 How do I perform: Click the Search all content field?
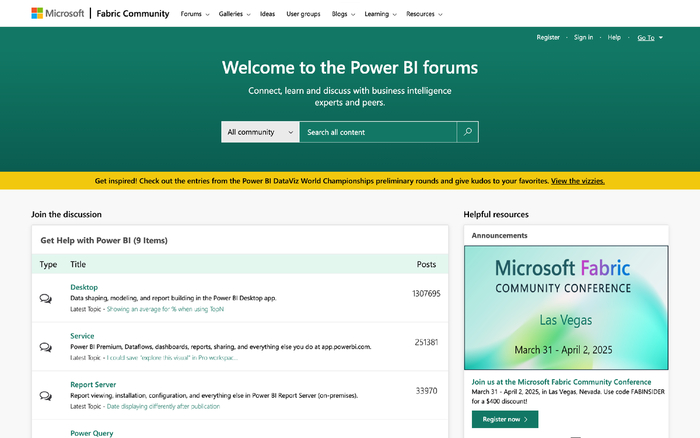pos(378,132)
